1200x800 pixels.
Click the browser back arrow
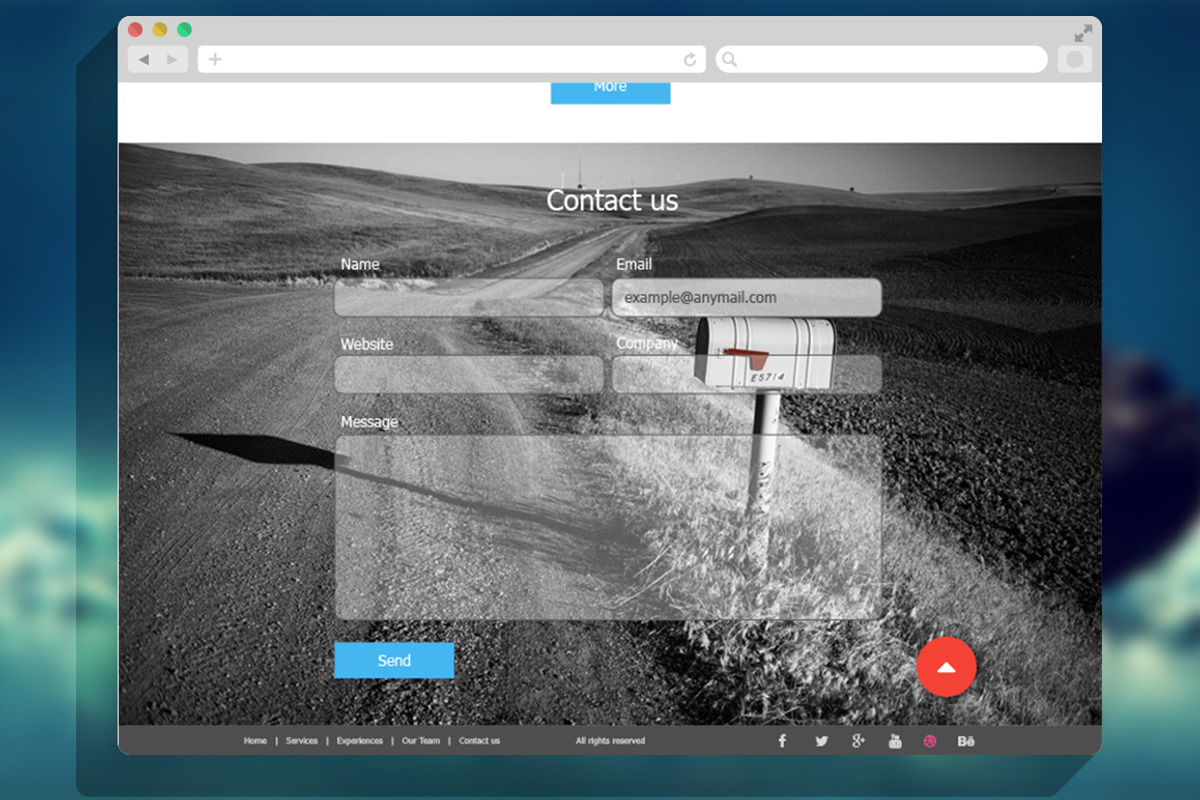[x=143, y=60]
